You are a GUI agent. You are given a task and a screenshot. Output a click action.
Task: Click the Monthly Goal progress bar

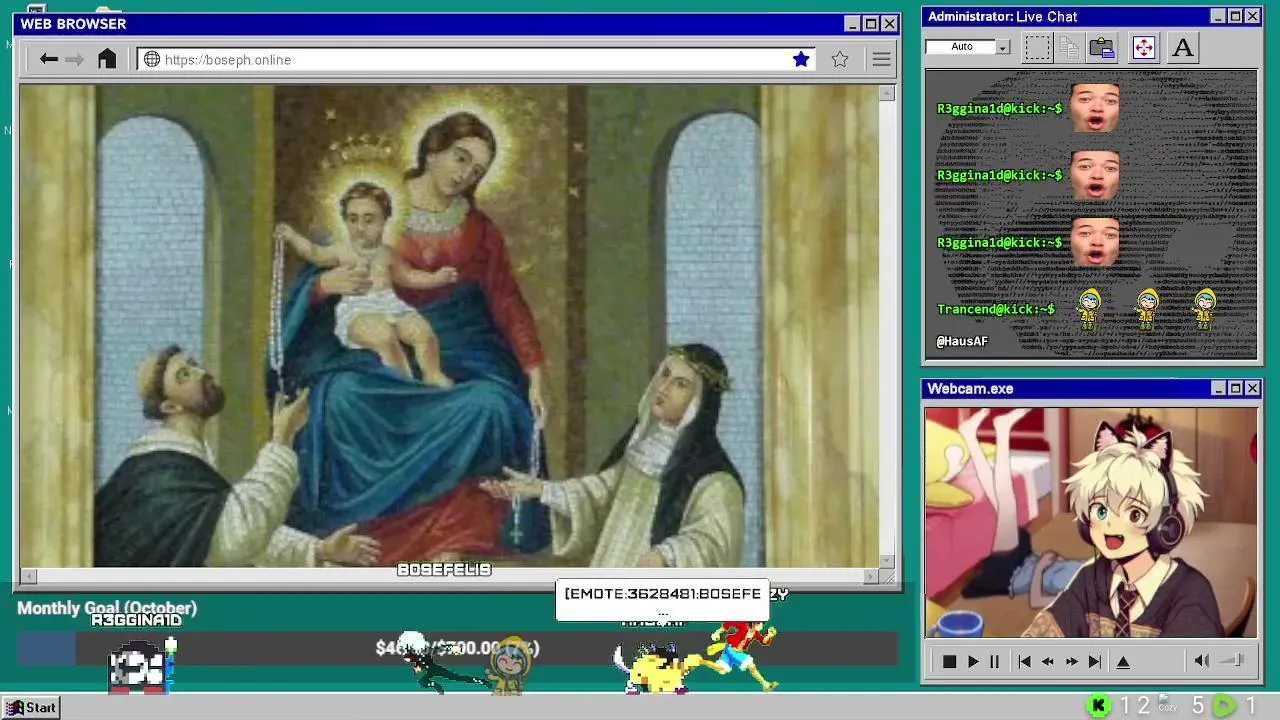[x=457, y=648]
